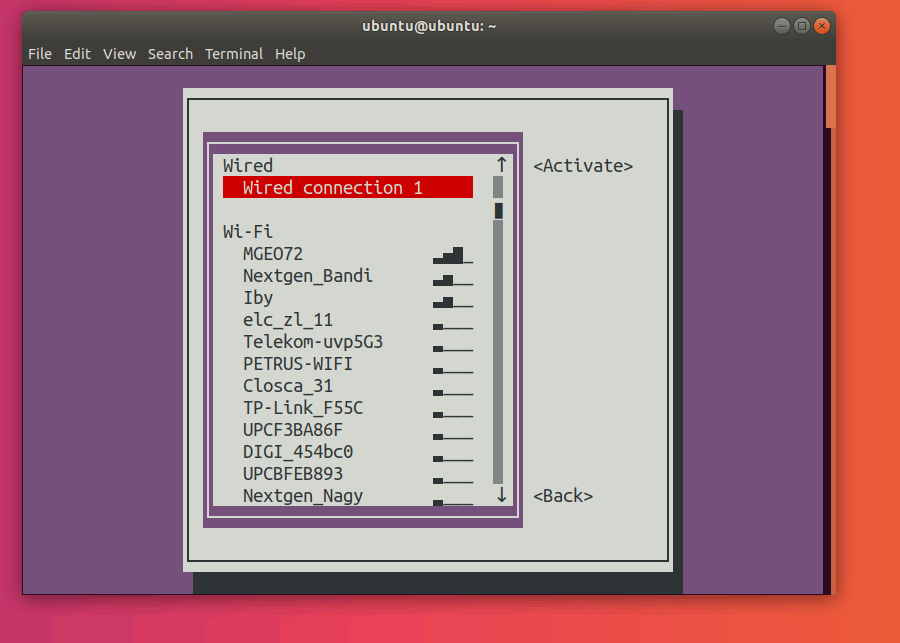This screenshot has width=900, height=643.
Task: Select the Wired section header
Action: [248, 166]
